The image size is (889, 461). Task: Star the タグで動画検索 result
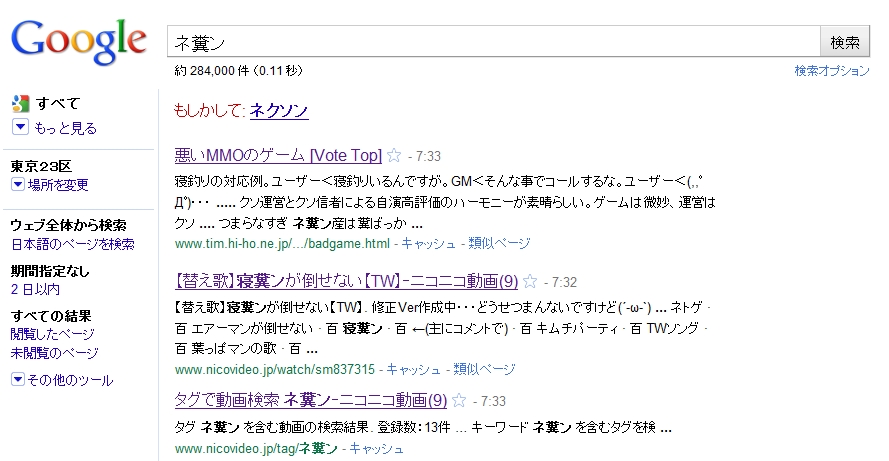[459, 400]
